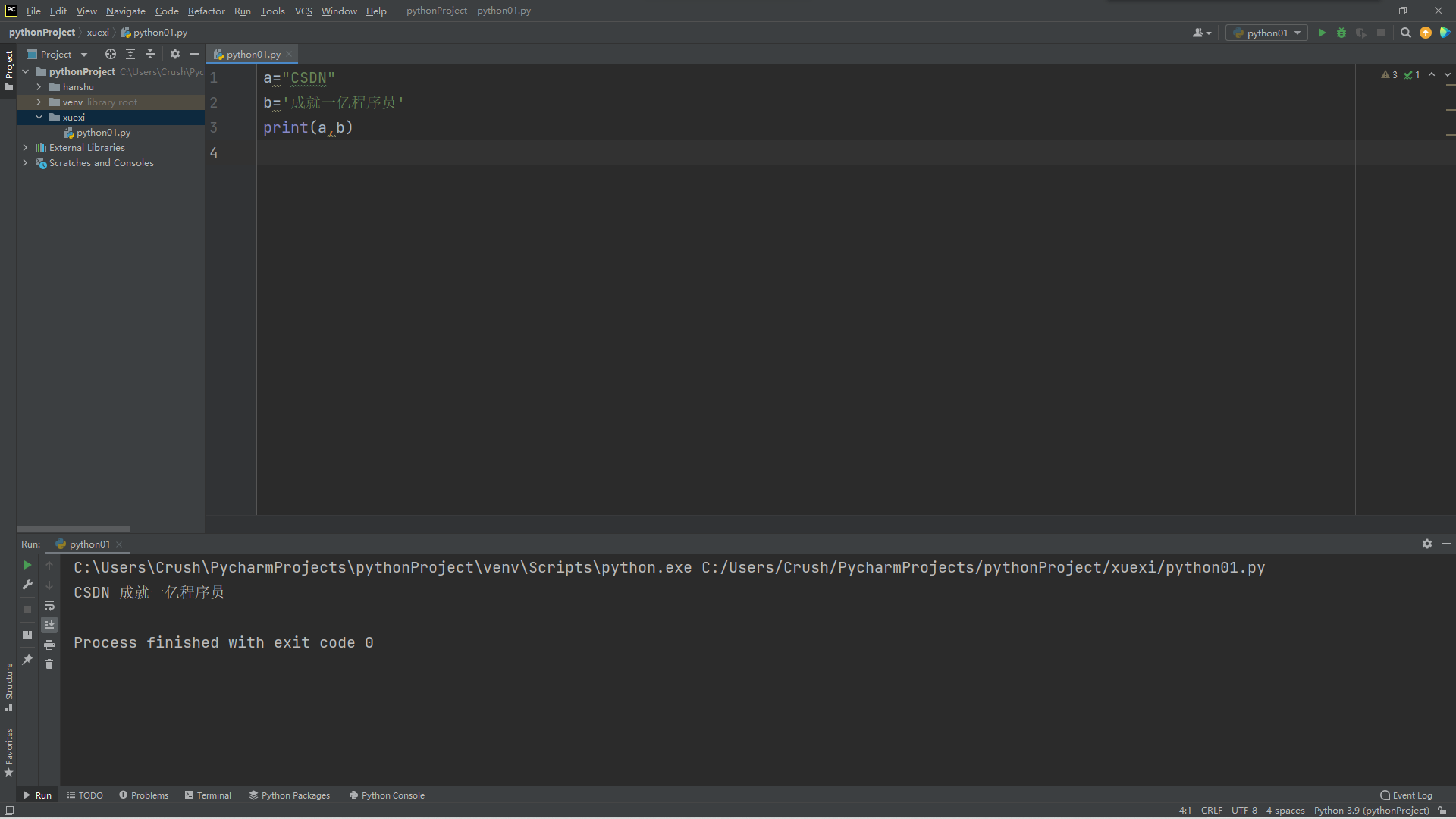Print the Run console output

(49, 645)
